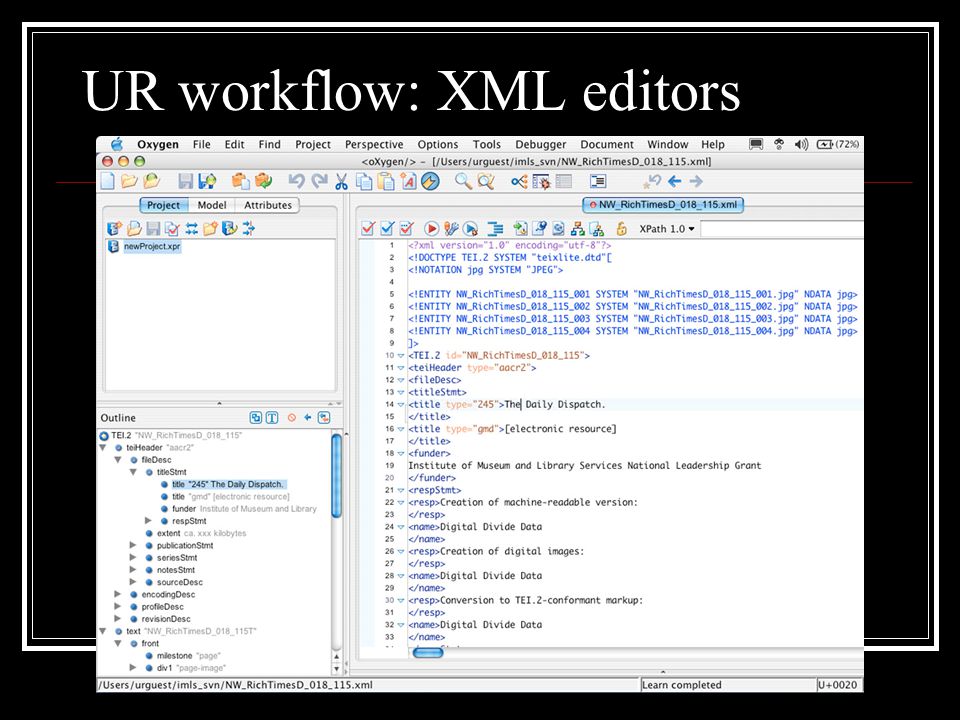The image size is (960, 720).
Task: Select the title "245" The Daily Dispatch outline item
Action: pyautogui.click(x=227, y=484)
